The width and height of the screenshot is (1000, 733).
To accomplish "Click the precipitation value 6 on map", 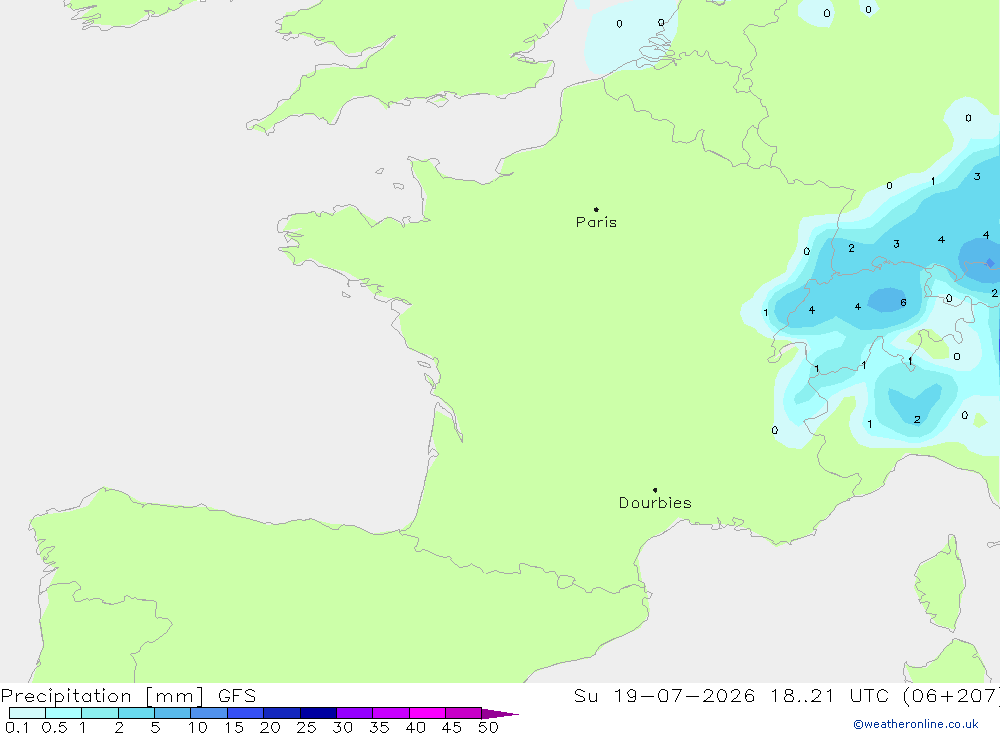I will coord(903,302).
